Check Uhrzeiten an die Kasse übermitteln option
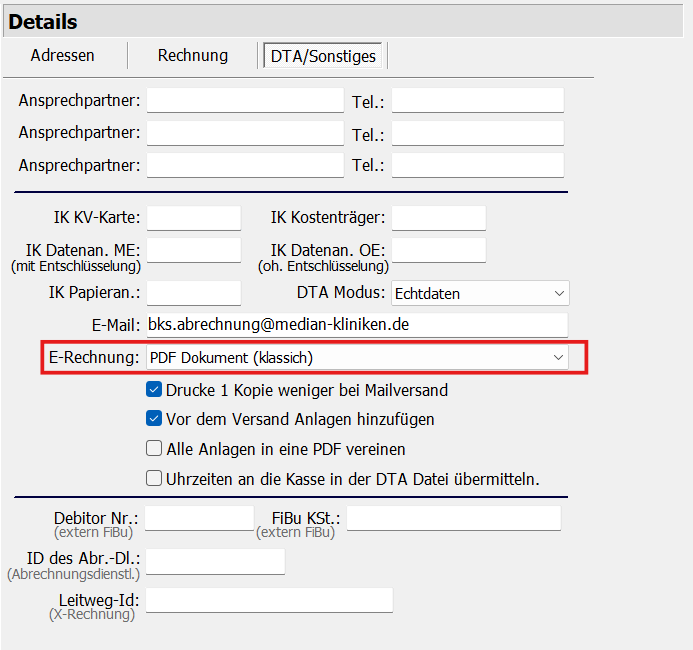693x650 pixels. pos(154,479)
